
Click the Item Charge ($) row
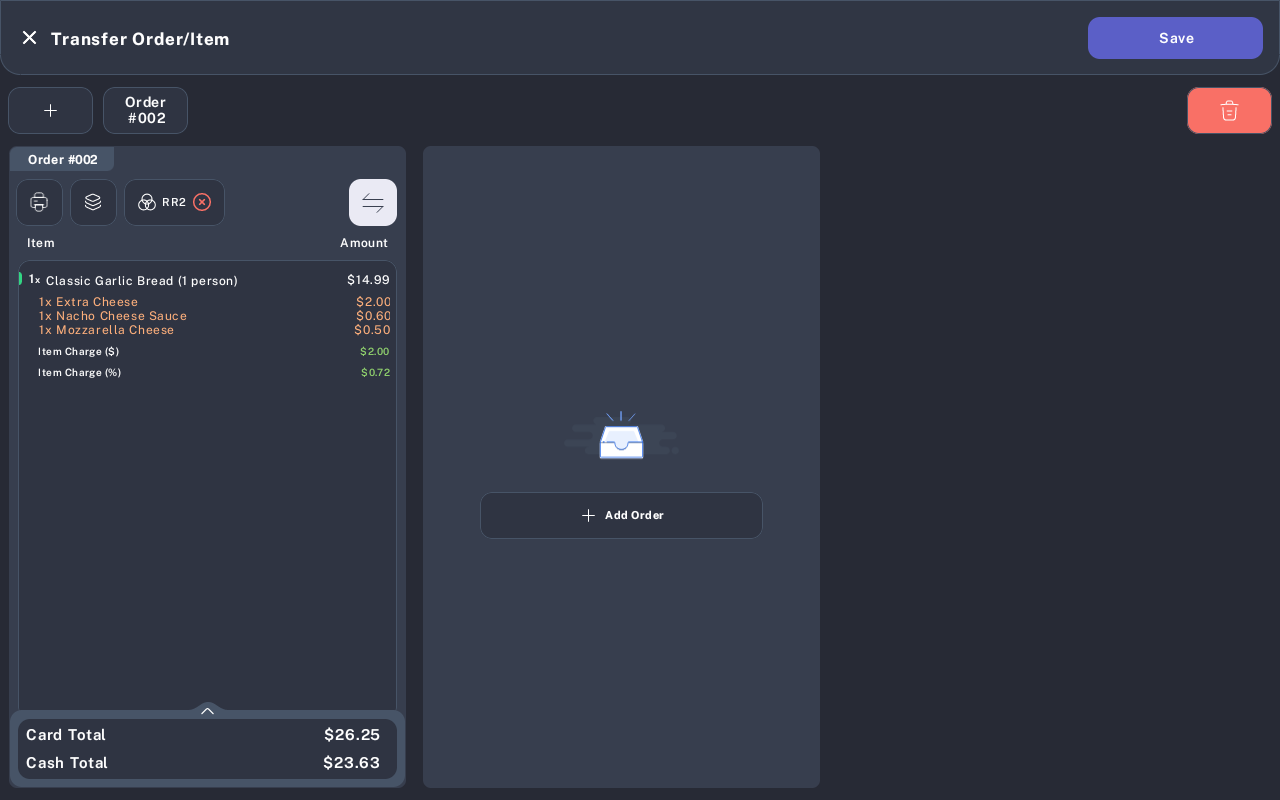(214, 352)
